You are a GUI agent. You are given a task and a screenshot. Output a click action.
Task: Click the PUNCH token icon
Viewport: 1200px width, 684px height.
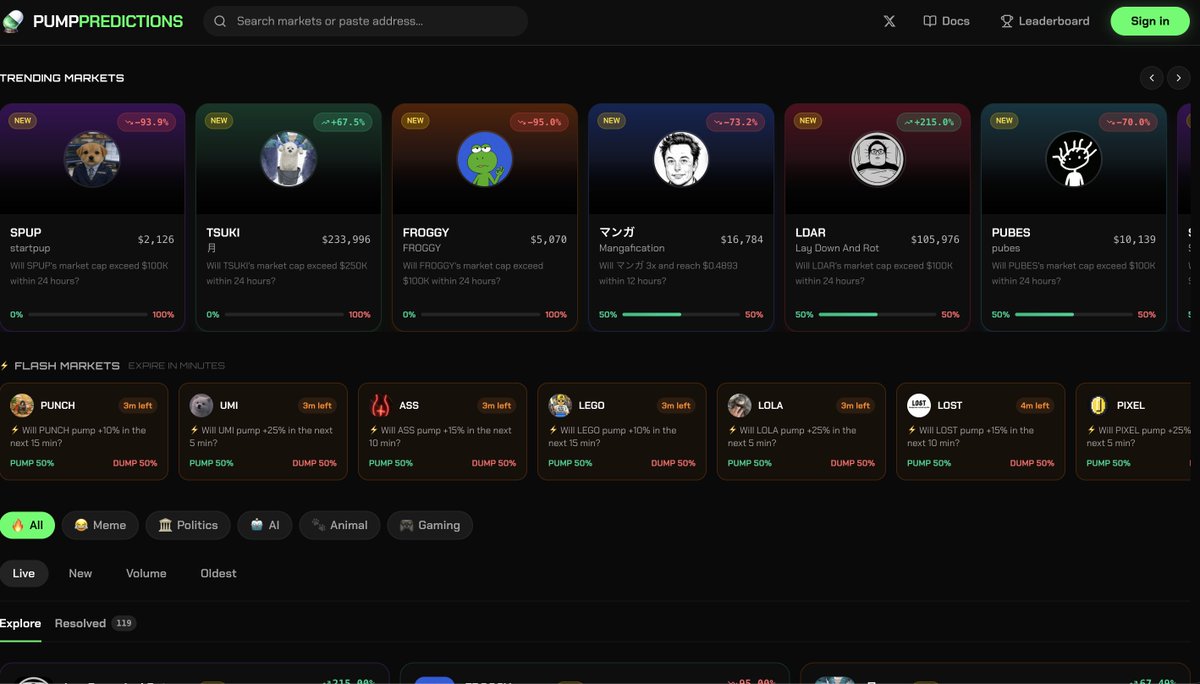22,405
